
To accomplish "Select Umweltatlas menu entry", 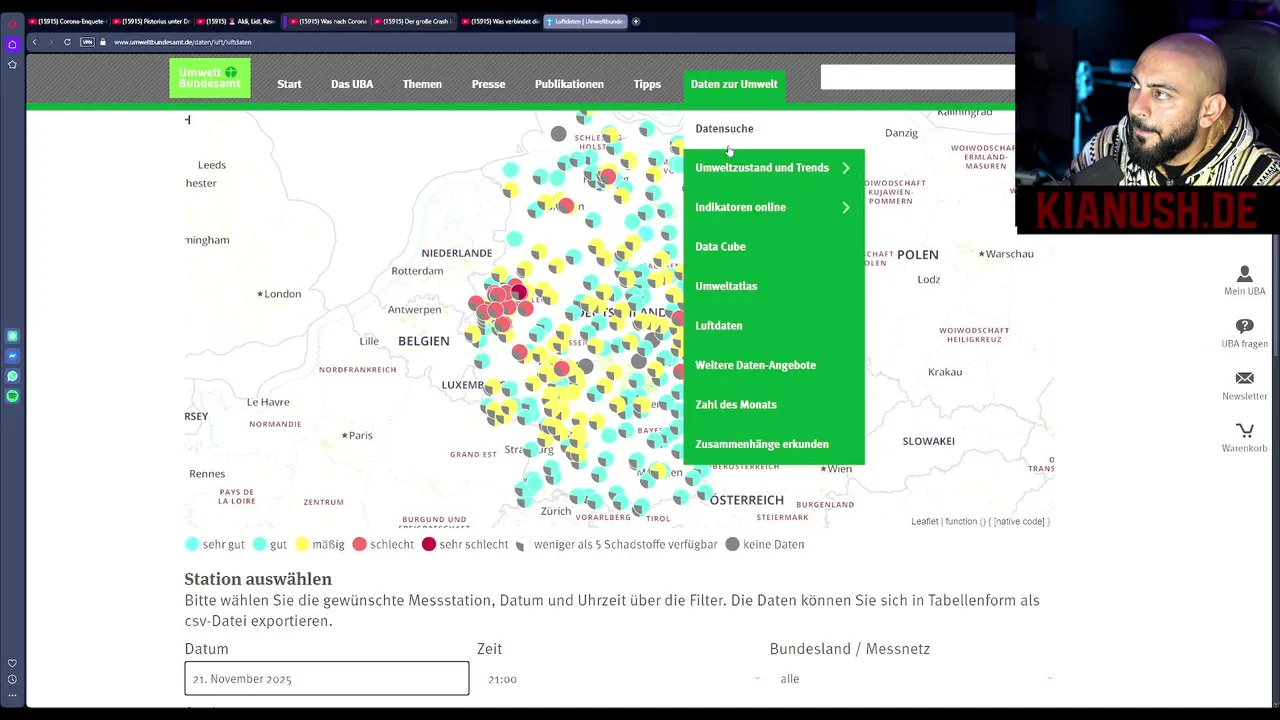I will pos(726,286).
